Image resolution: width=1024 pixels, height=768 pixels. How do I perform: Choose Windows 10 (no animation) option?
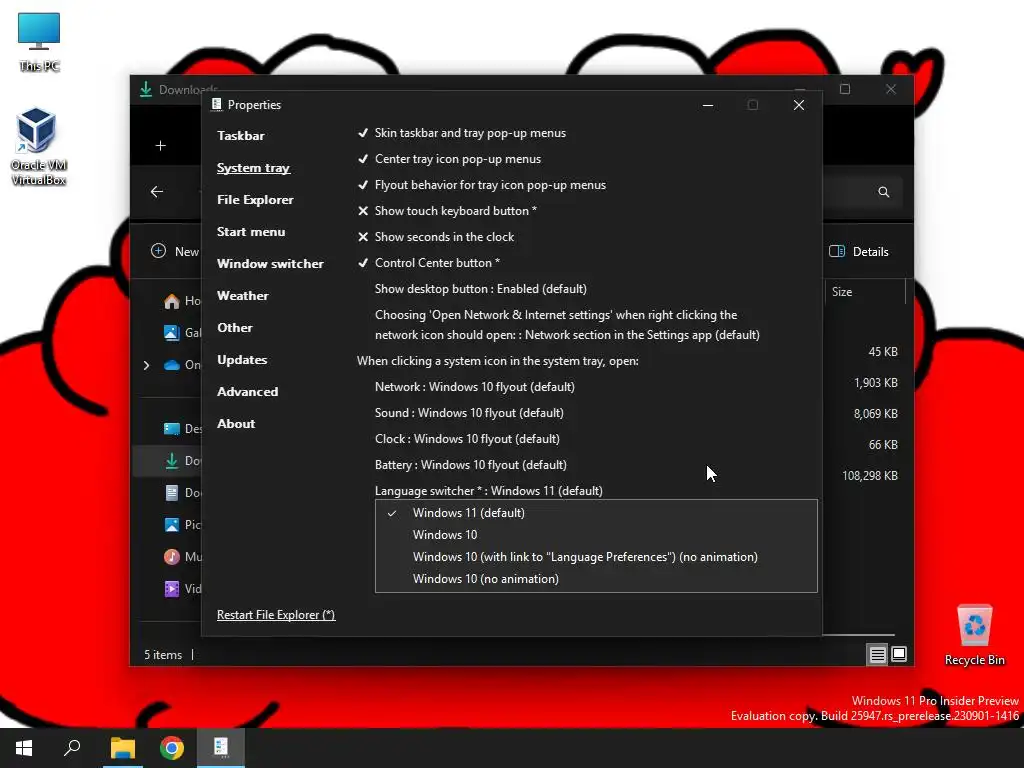596,579
